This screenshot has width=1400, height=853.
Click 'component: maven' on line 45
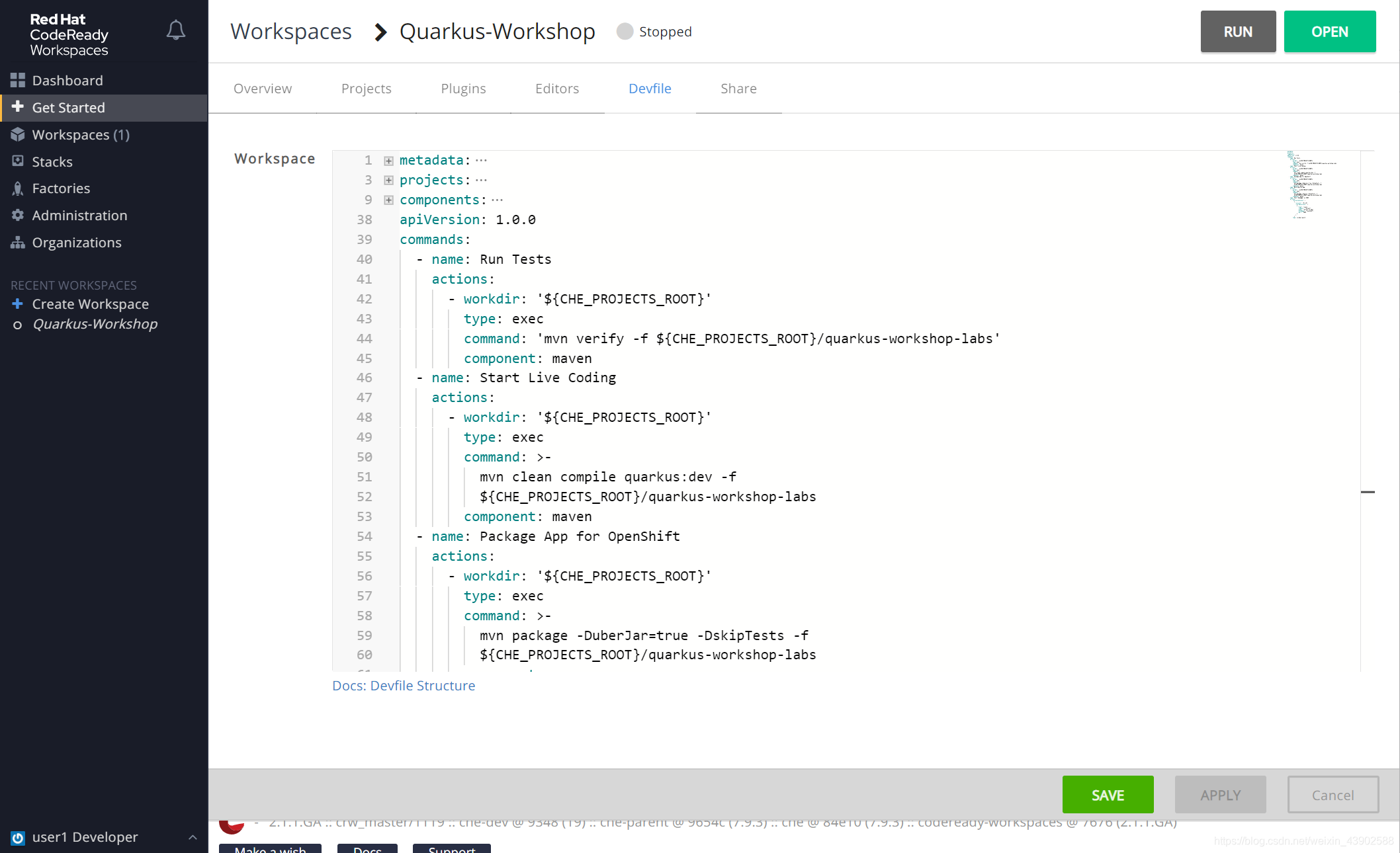pyautogui.click(x=528, y=358)
